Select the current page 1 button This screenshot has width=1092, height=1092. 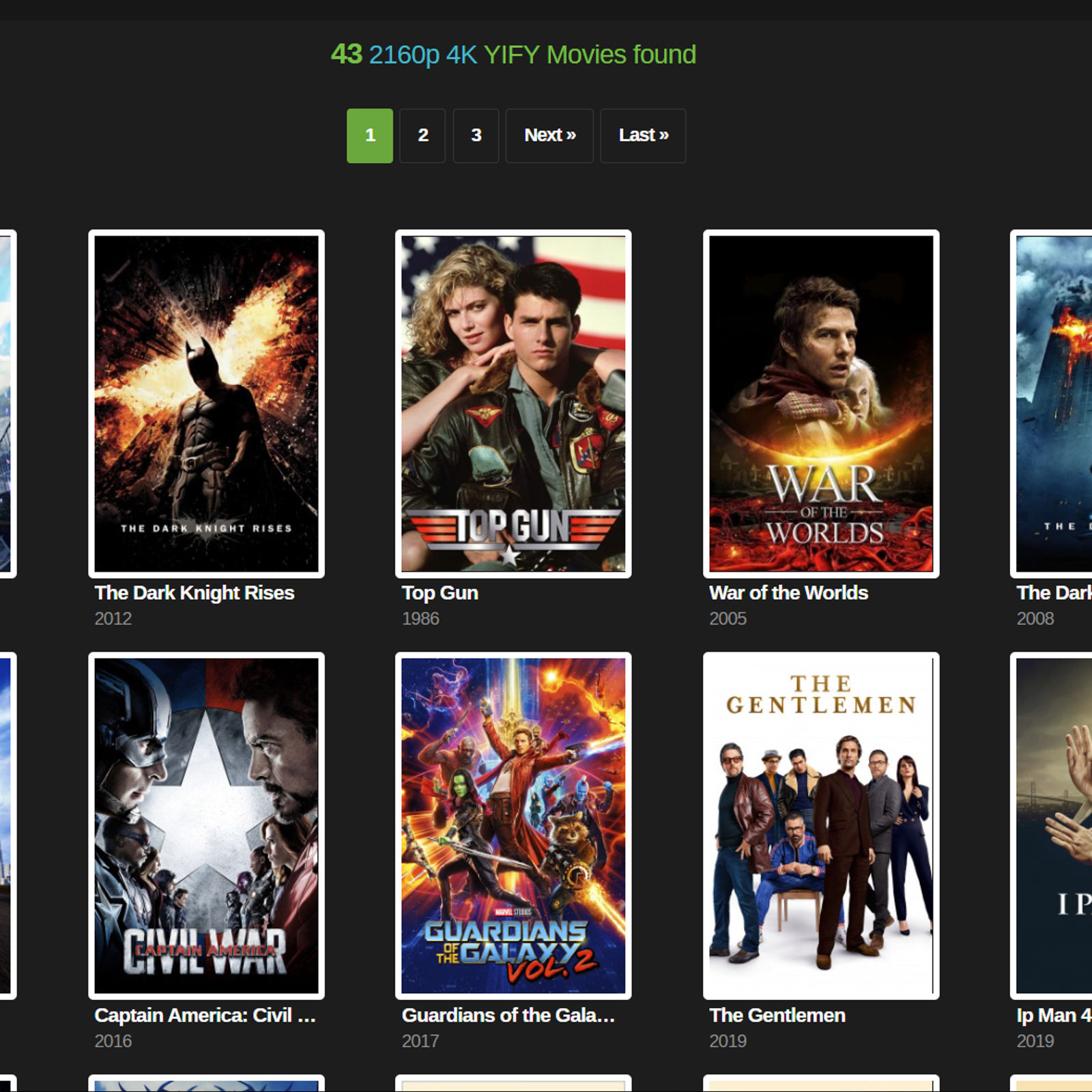(x=370, y=136)
